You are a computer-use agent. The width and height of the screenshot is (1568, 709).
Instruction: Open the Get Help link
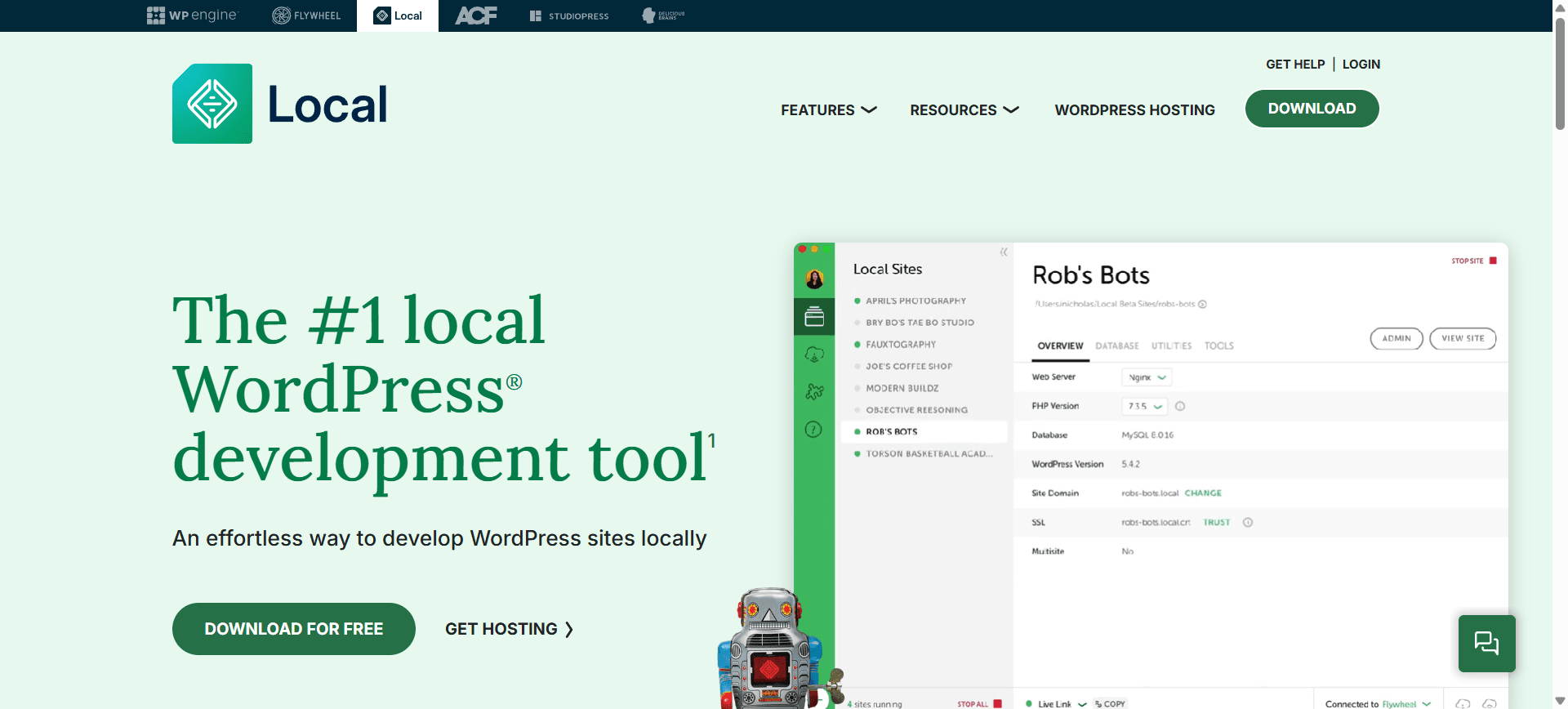click(1295, 64)
